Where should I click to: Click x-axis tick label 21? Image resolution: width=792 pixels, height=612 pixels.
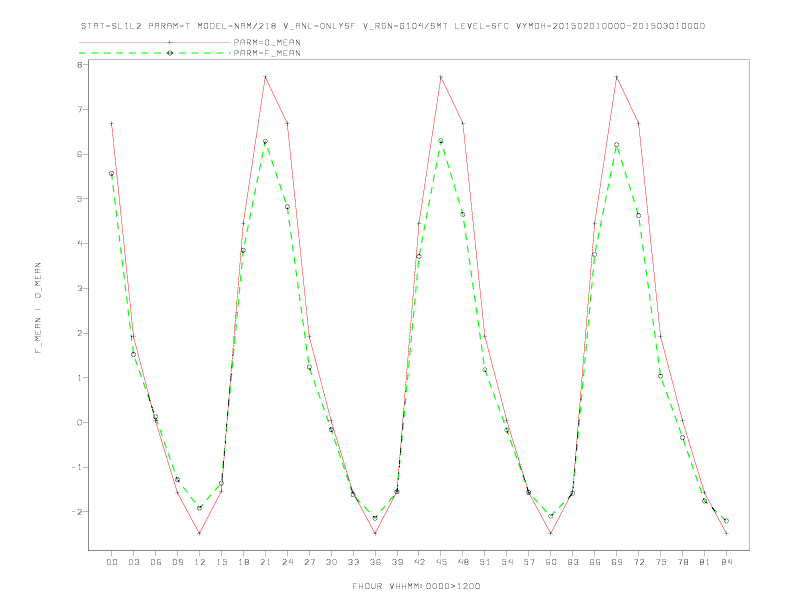pyautogui.click(x=265, y=562)
